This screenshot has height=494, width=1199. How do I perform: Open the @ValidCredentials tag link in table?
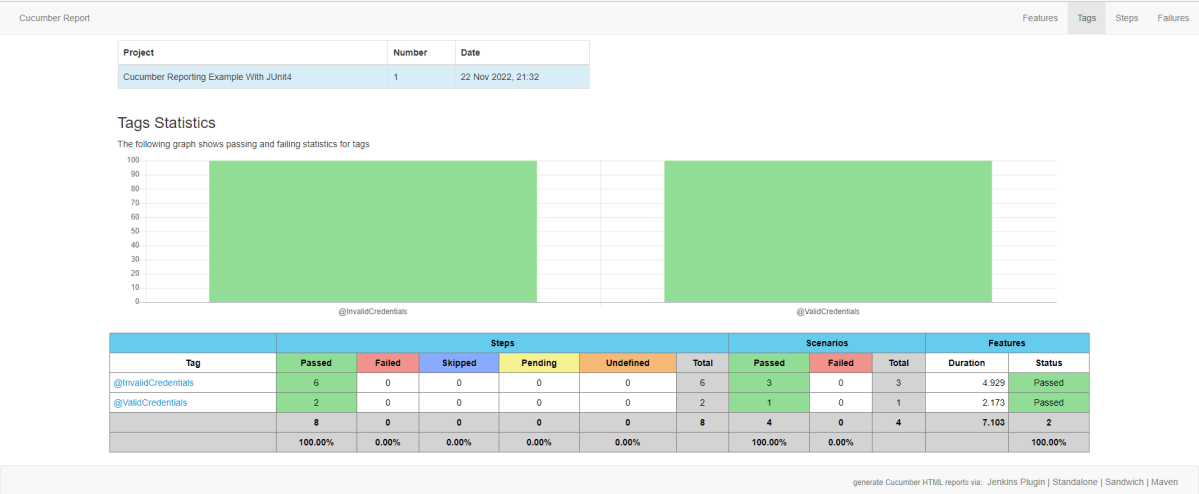[149, 403]
